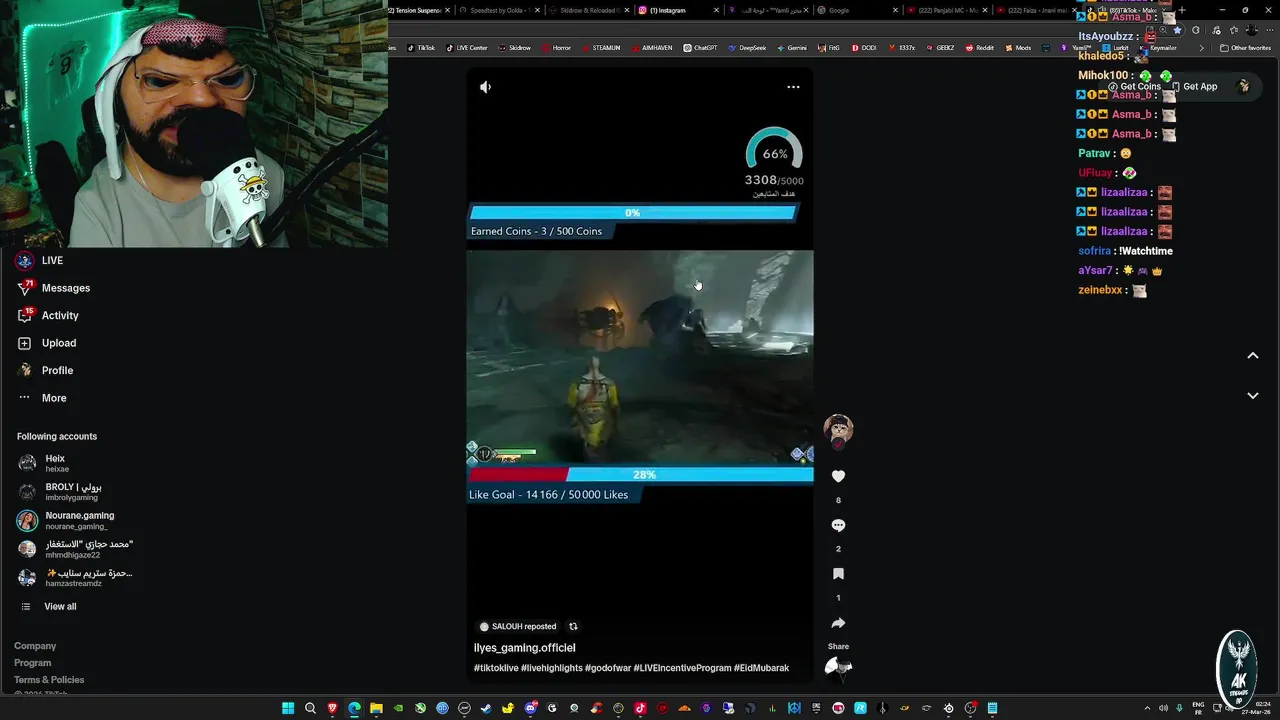
Task: Open Steam from the taskbar
Action: coord(486,708)
